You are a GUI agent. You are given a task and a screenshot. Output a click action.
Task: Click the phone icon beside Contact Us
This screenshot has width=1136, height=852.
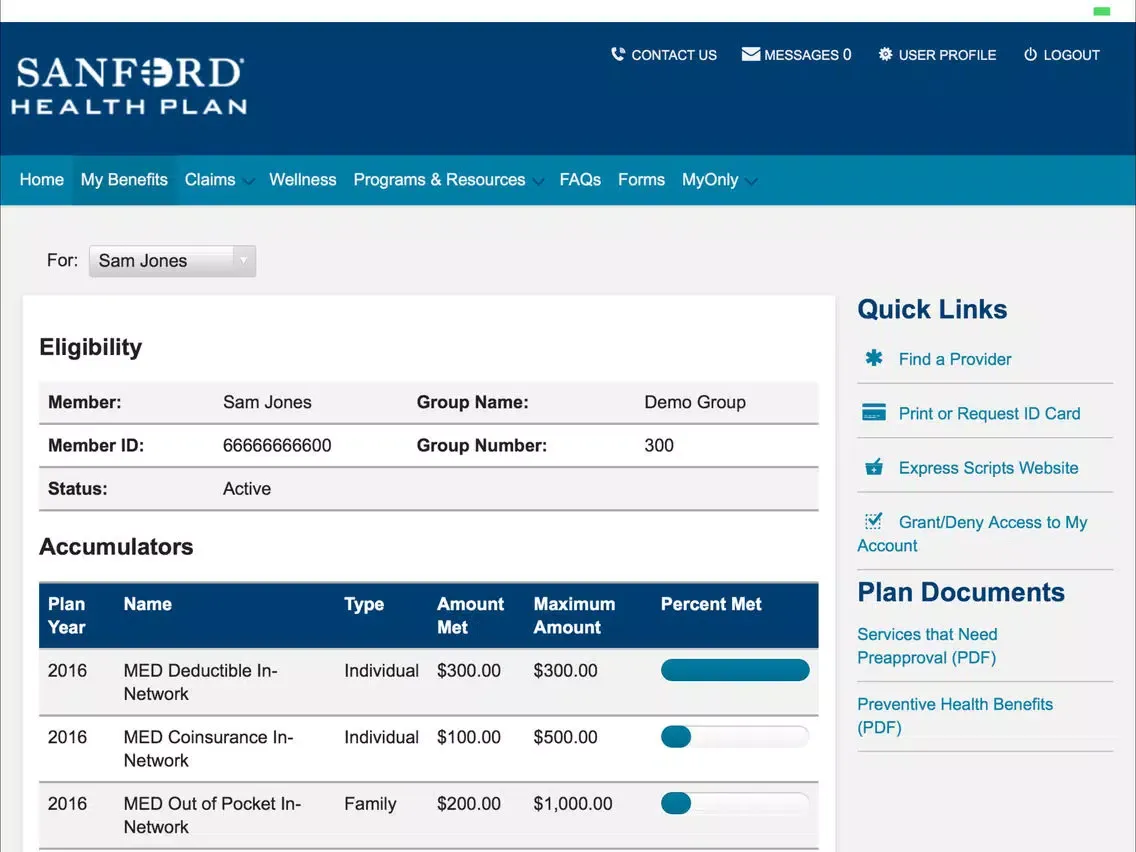coord(617,54)
